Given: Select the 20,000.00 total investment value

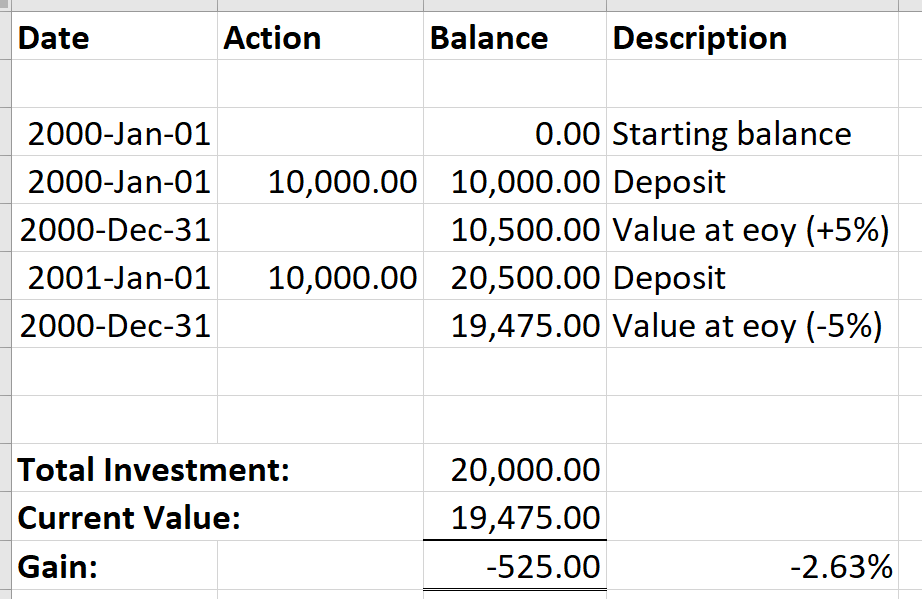Looking at the screenshot, I should coord(515,469).
